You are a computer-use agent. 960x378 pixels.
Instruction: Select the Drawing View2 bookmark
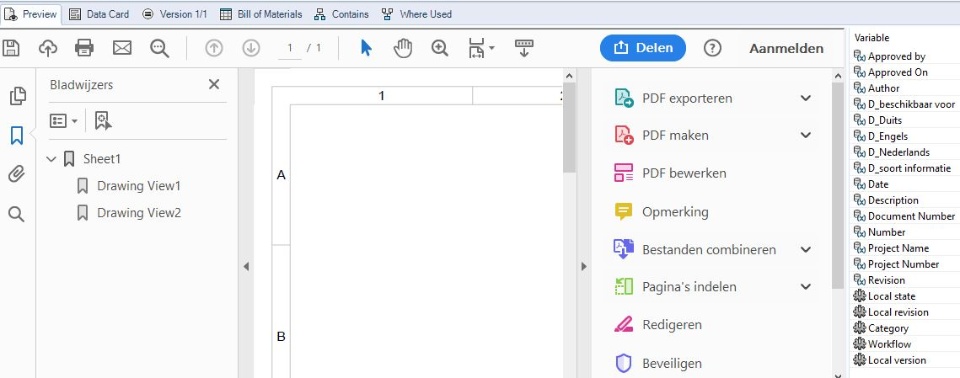coord(139,213)
